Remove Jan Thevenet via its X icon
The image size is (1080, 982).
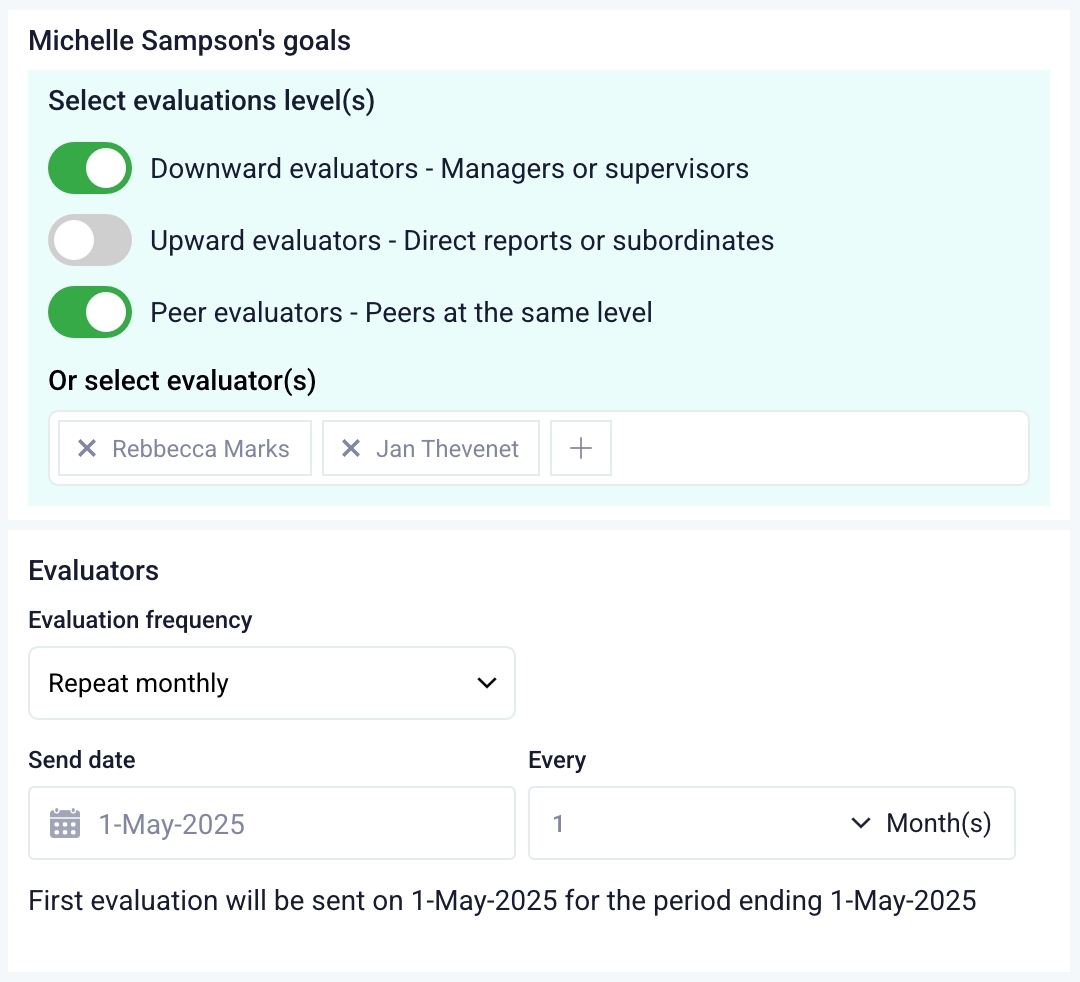[350, 448]
